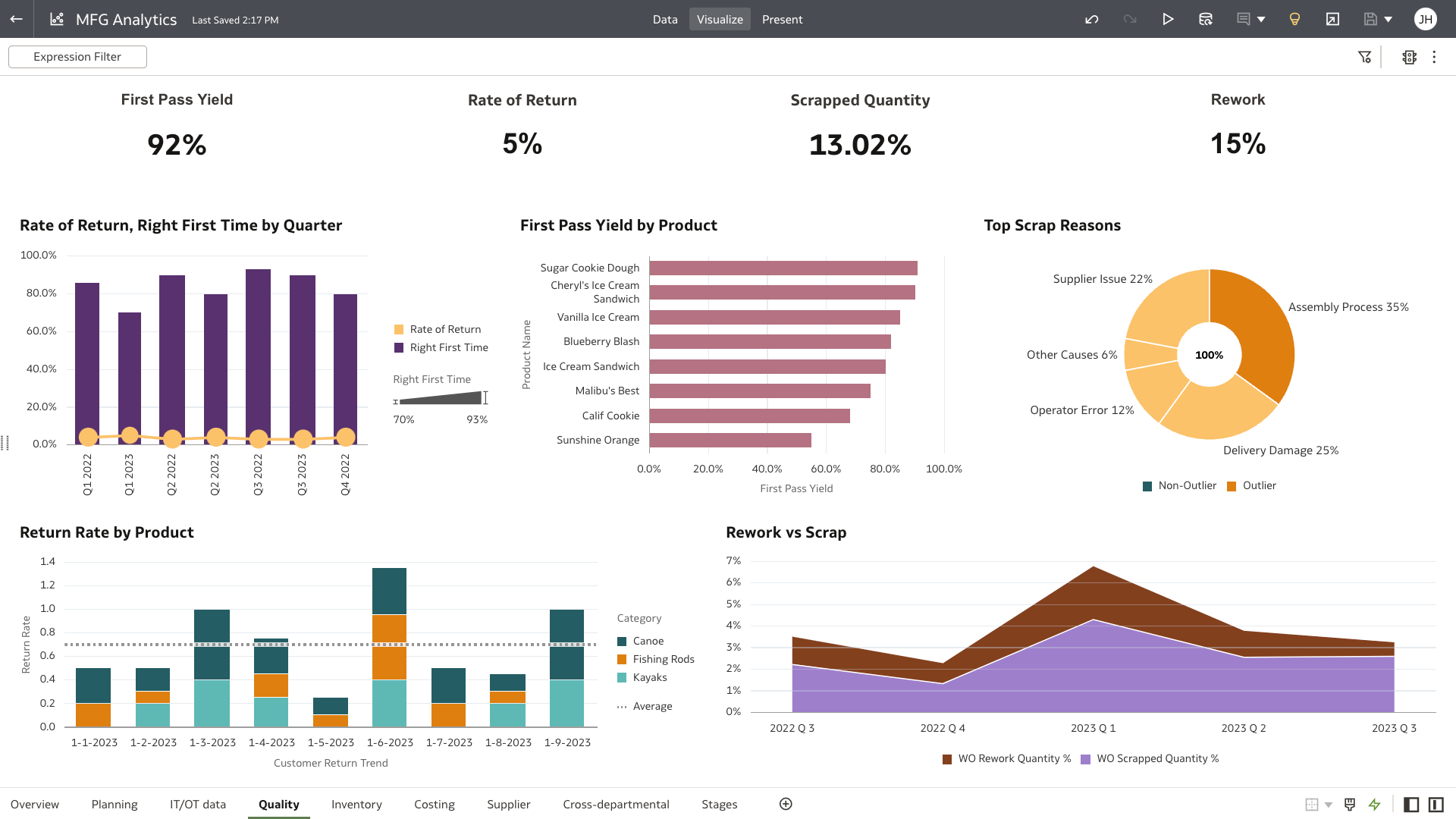The image size is (1456, 819).
Task: Expand the canvas layout dropdown near bottom right
Action: pos(1329,804)
